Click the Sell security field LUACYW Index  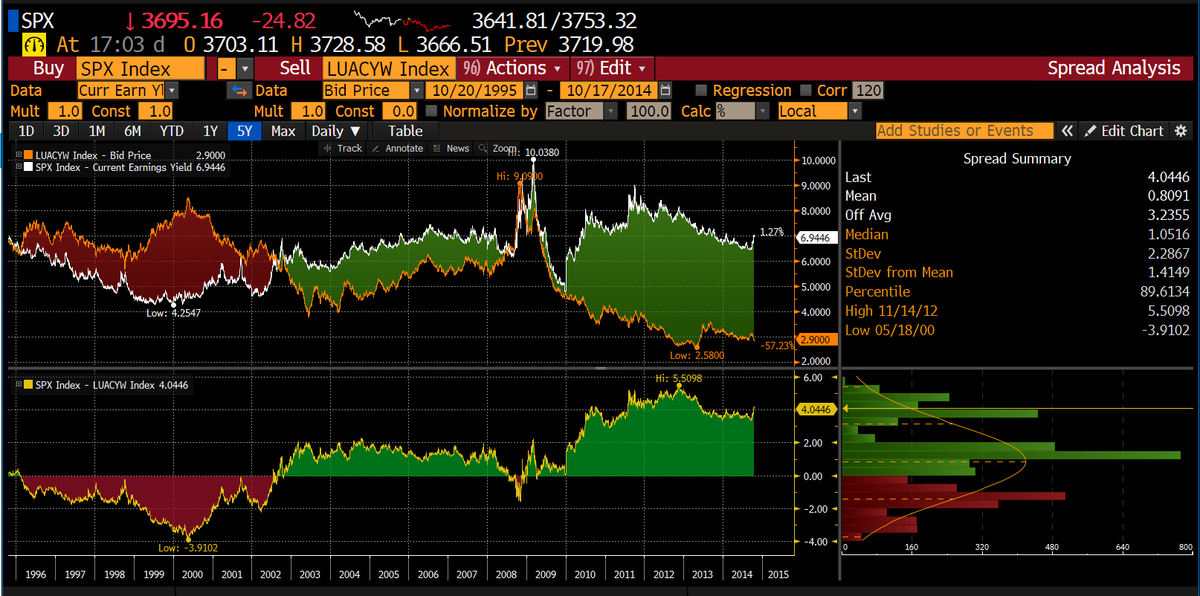388,69
